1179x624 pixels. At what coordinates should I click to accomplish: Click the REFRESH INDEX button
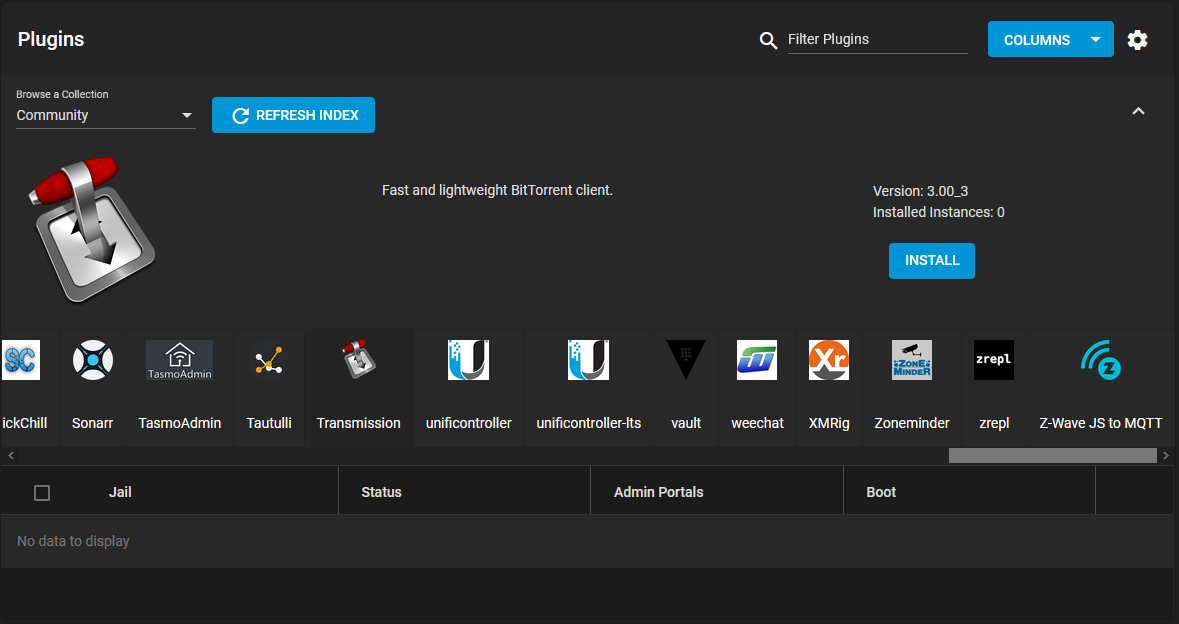[x=293, y=115]
